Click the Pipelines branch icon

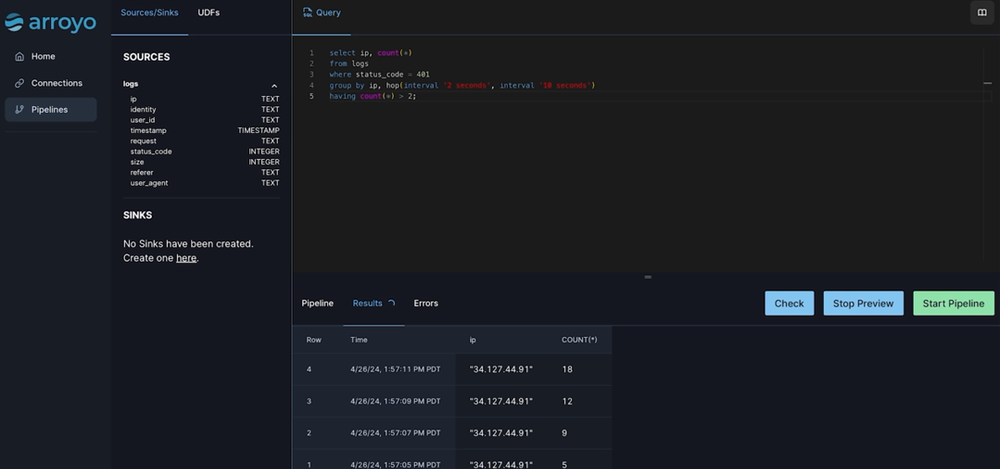tap(19, 110)
